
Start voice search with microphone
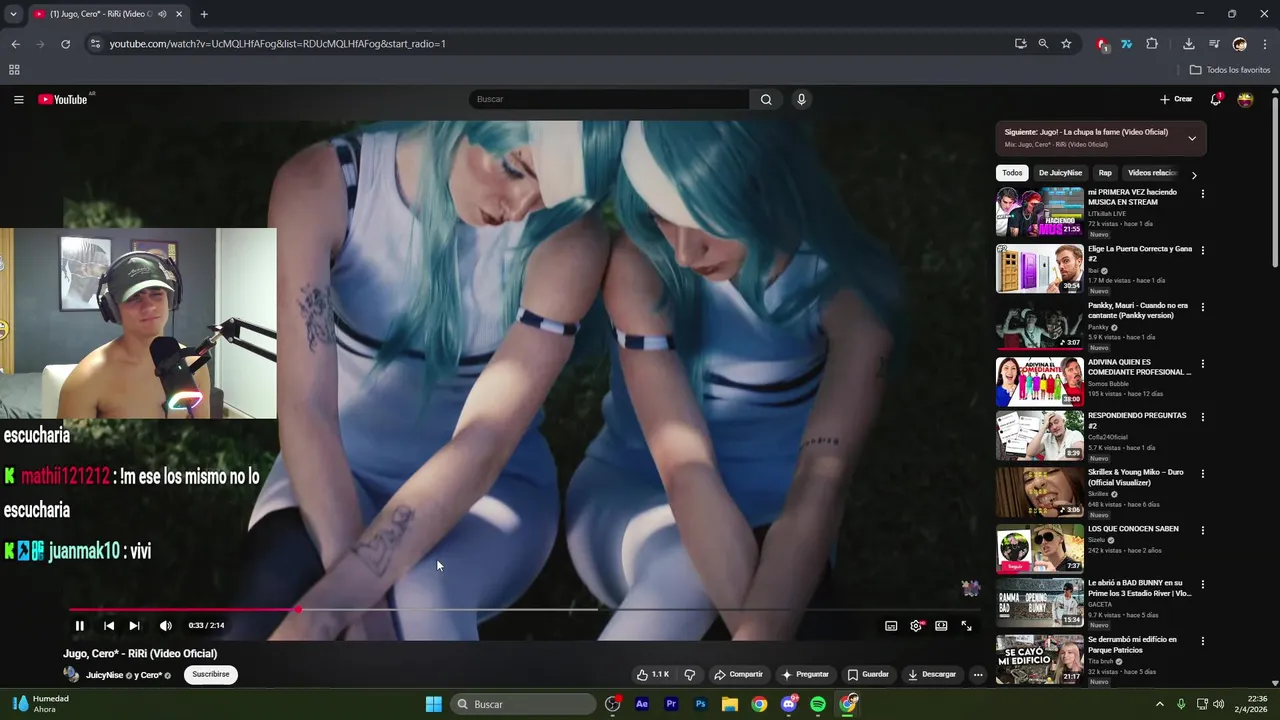coord(801,99)
